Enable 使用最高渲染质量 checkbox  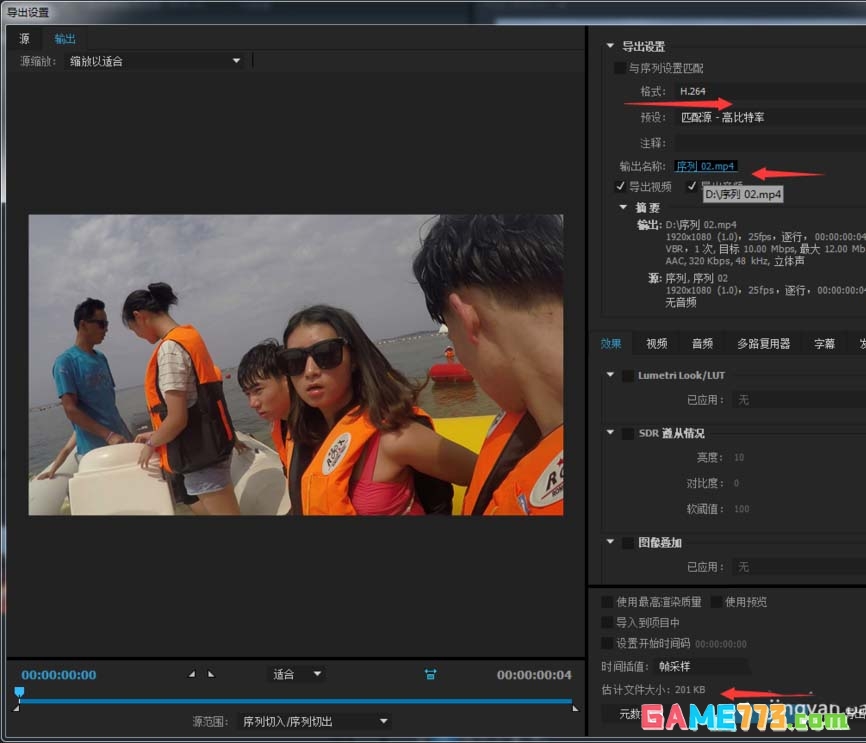[x=607, y=602]
